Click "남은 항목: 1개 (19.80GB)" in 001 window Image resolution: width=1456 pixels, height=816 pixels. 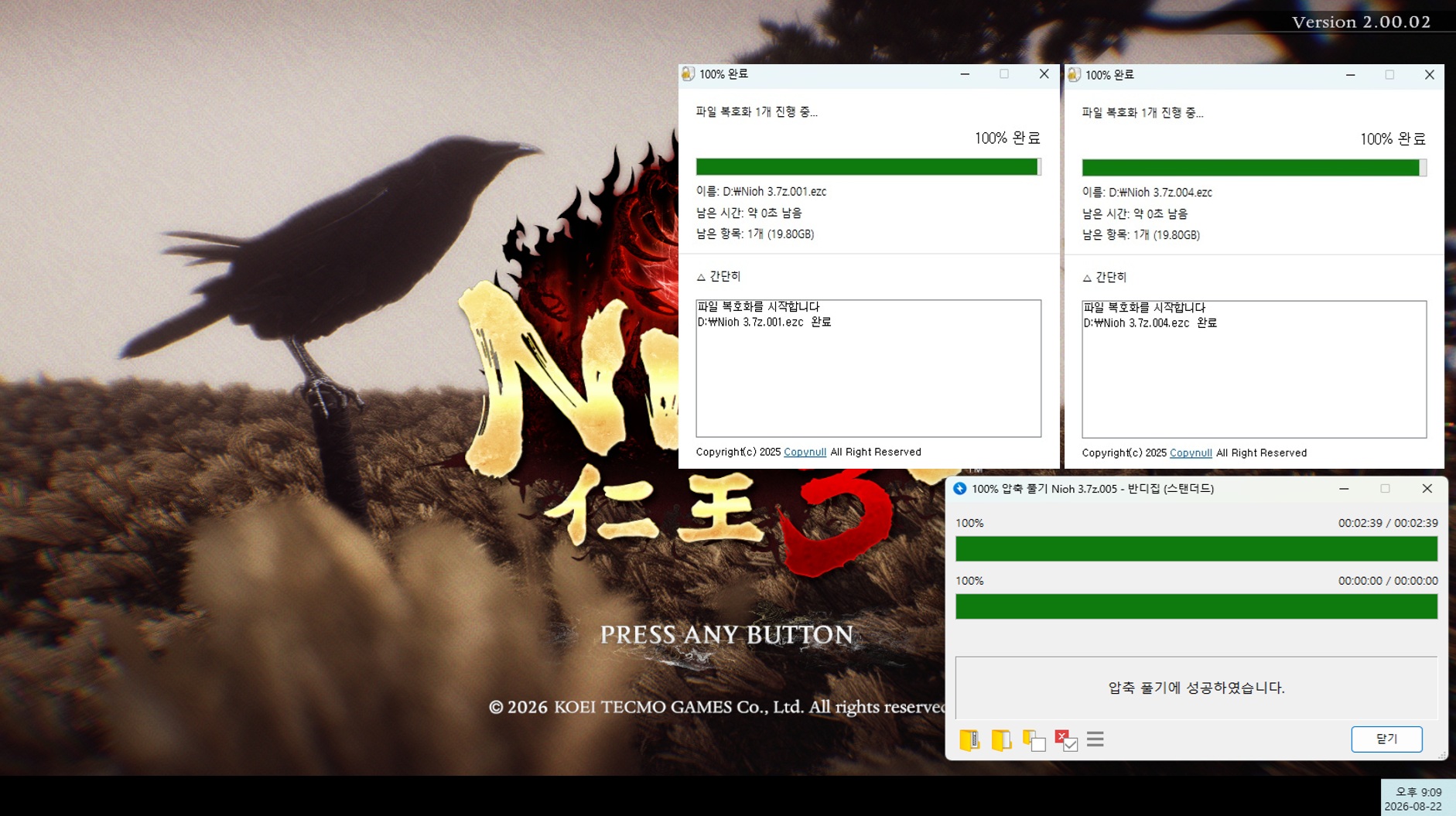(x=755, y=234)
